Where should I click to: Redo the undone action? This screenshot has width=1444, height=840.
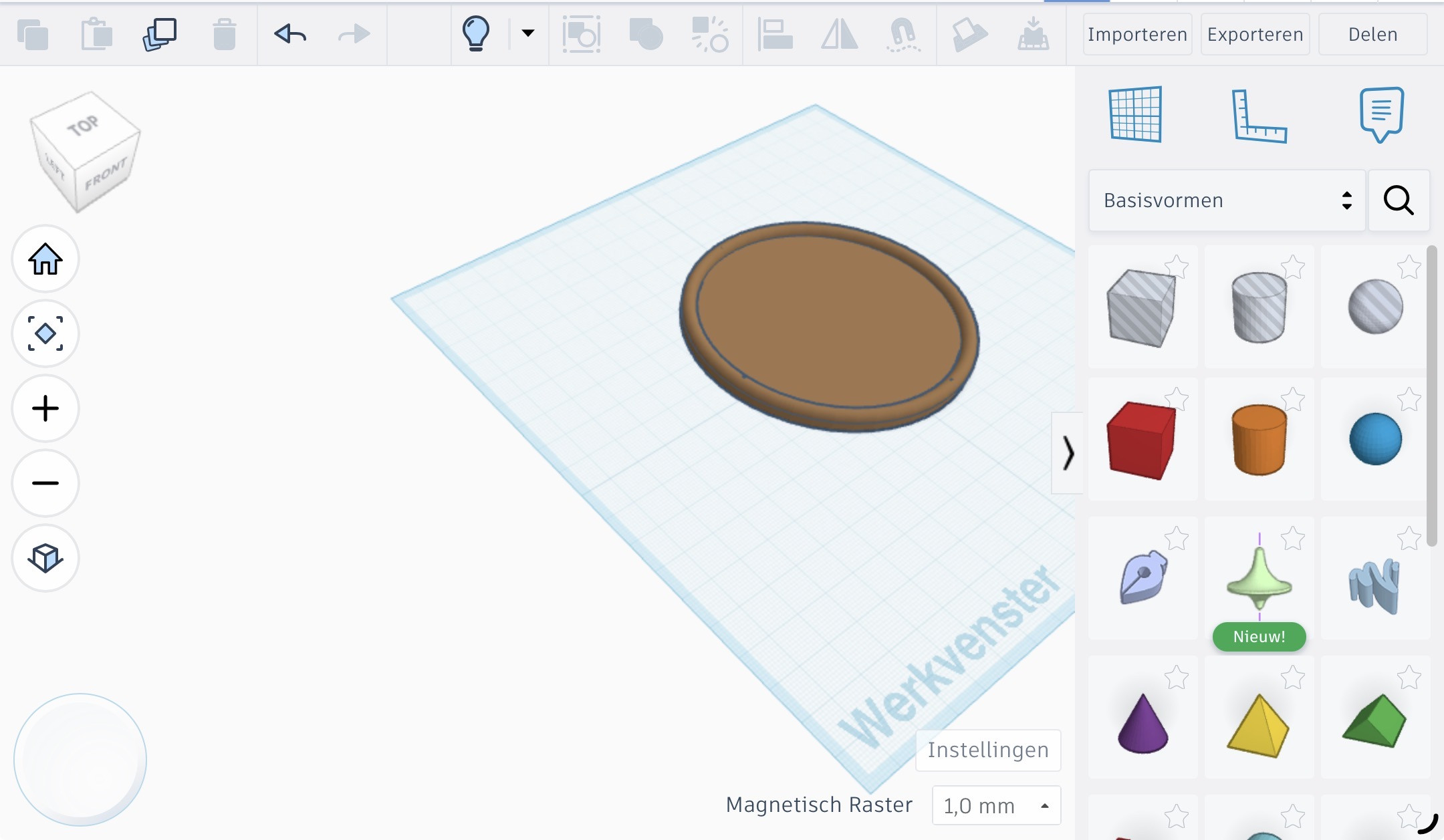pyautogui.click(x=352, y=34)
